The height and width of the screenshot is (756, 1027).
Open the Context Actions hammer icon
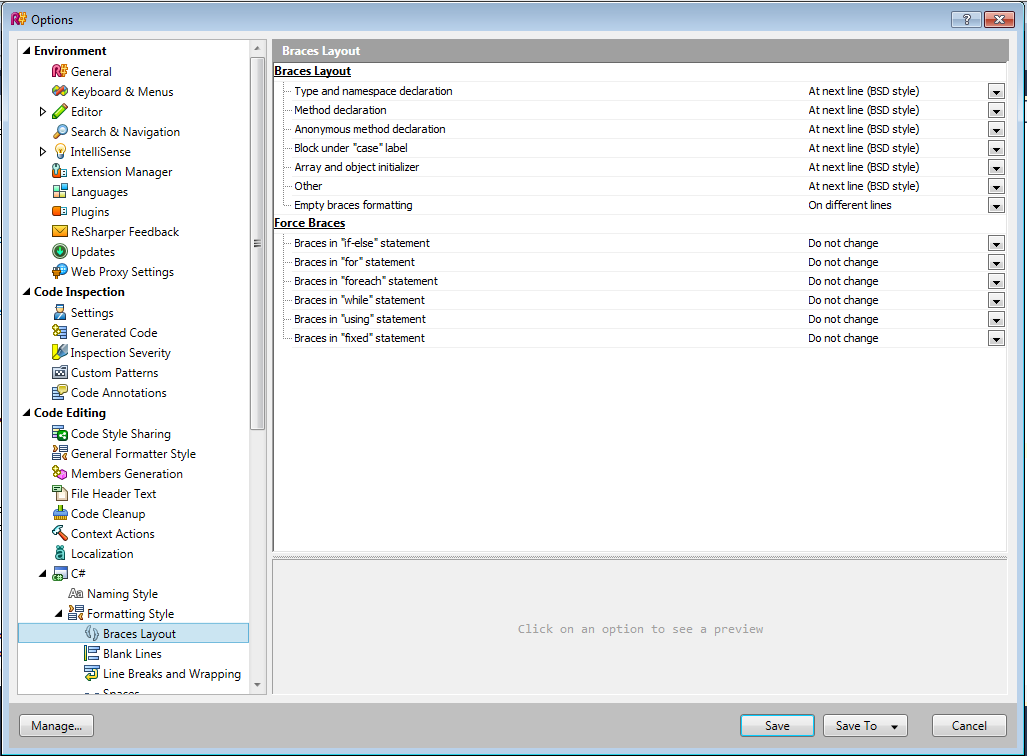click(x=60, y=533)
